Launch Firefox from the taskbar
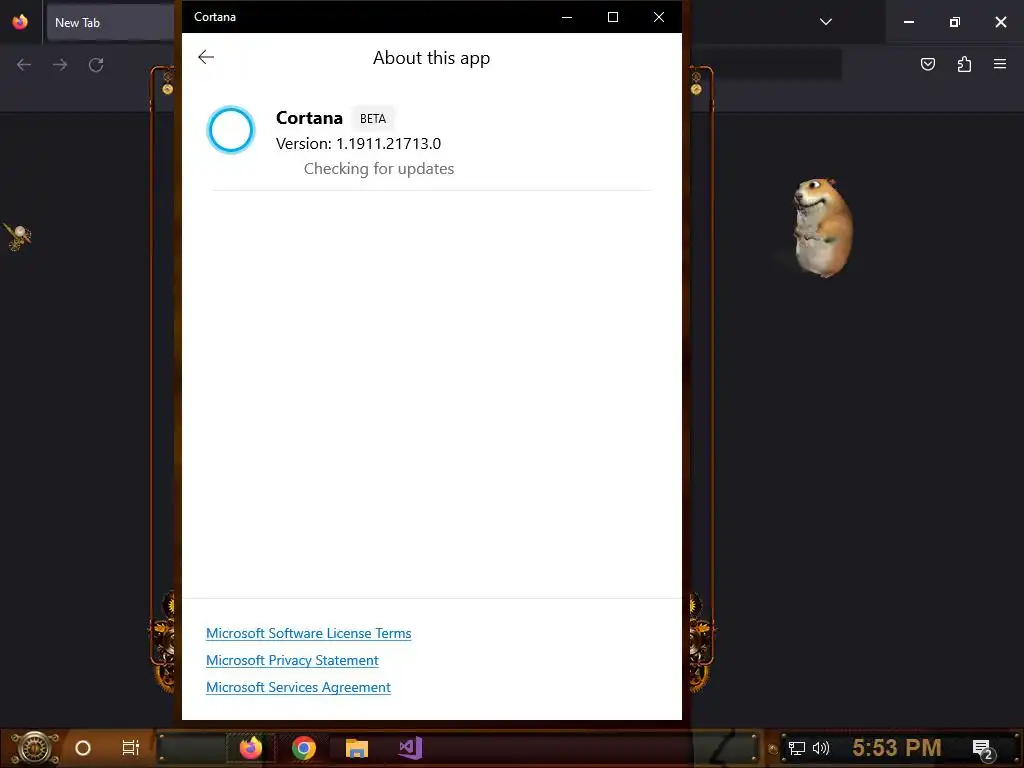This screenshot has height=768, width=1024. [x=250, y=748]
